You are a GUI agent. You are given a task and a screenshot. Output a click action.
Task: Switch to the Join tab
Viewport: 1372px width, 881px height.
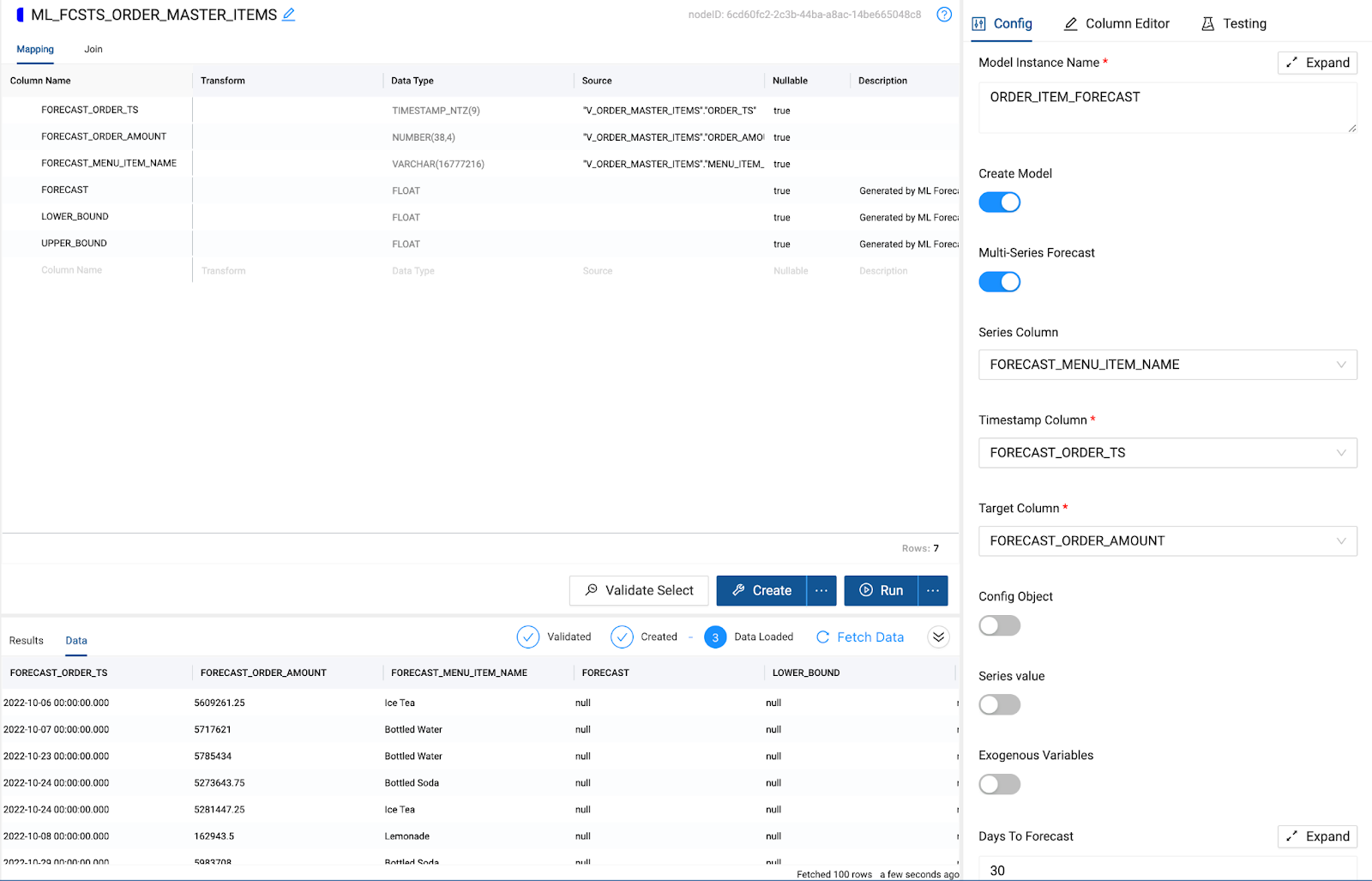[93, 49]
